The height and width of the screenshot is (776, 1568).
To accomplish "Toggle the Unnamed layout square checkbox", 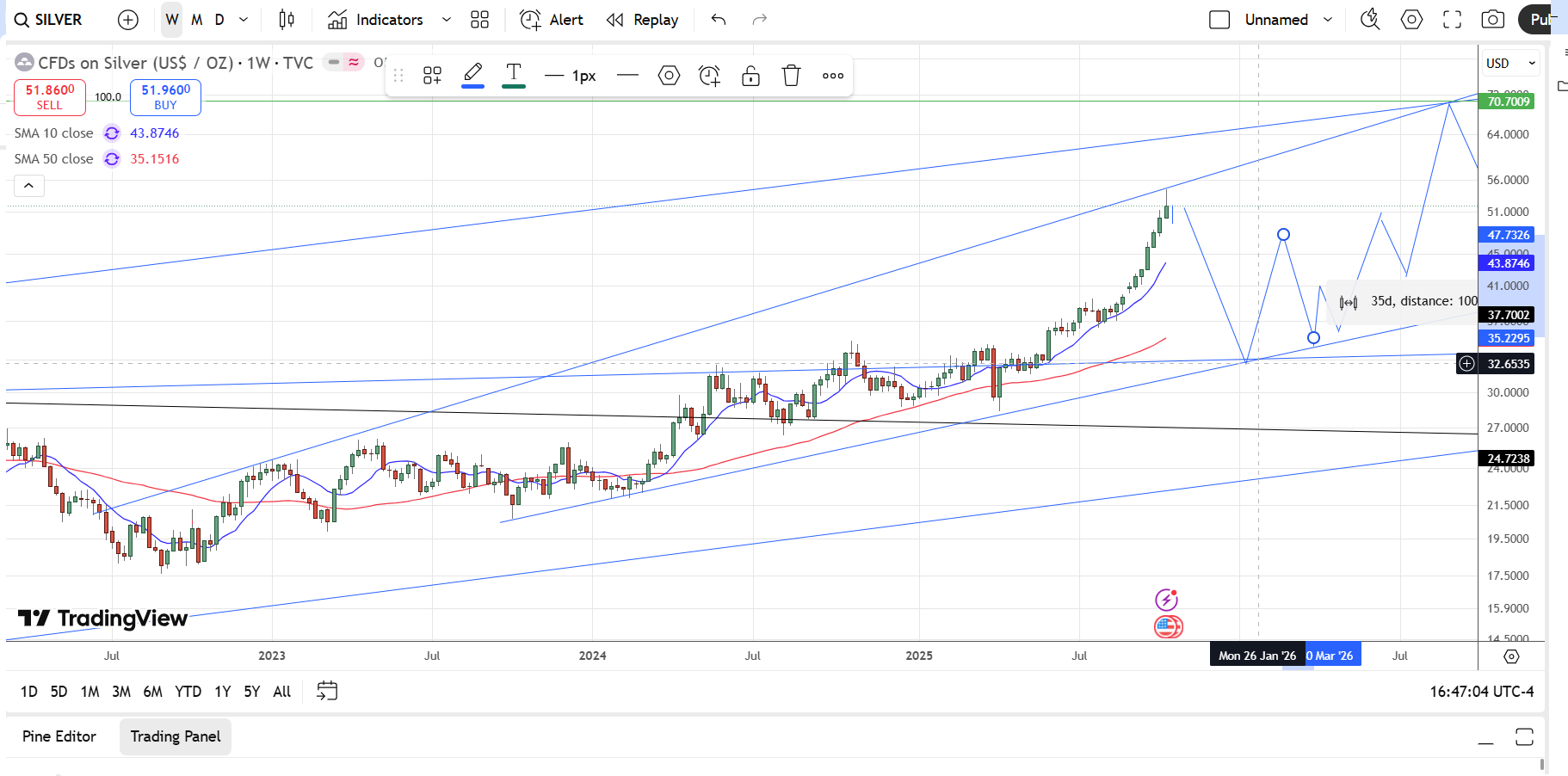I will 1219,20.
